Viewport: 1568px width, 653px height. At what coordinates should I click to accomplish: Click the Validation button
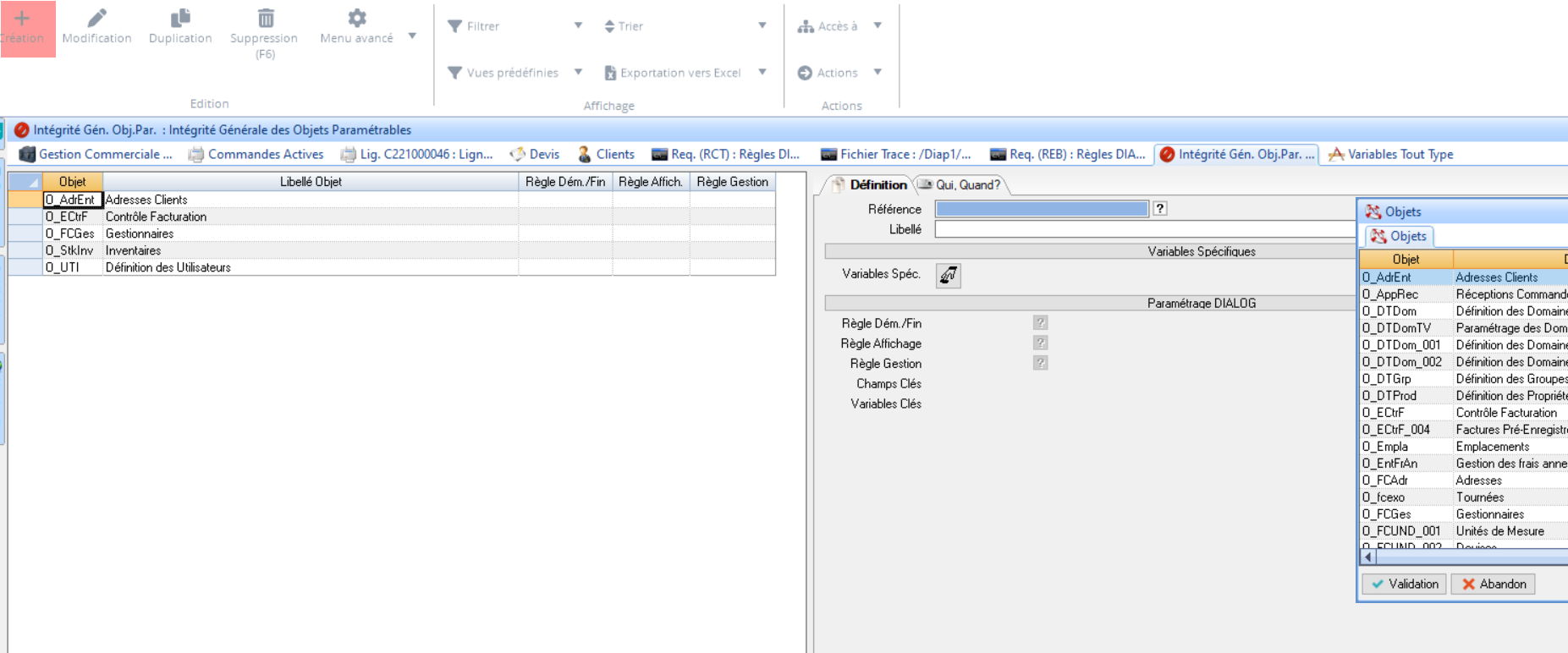point(1405,584)
